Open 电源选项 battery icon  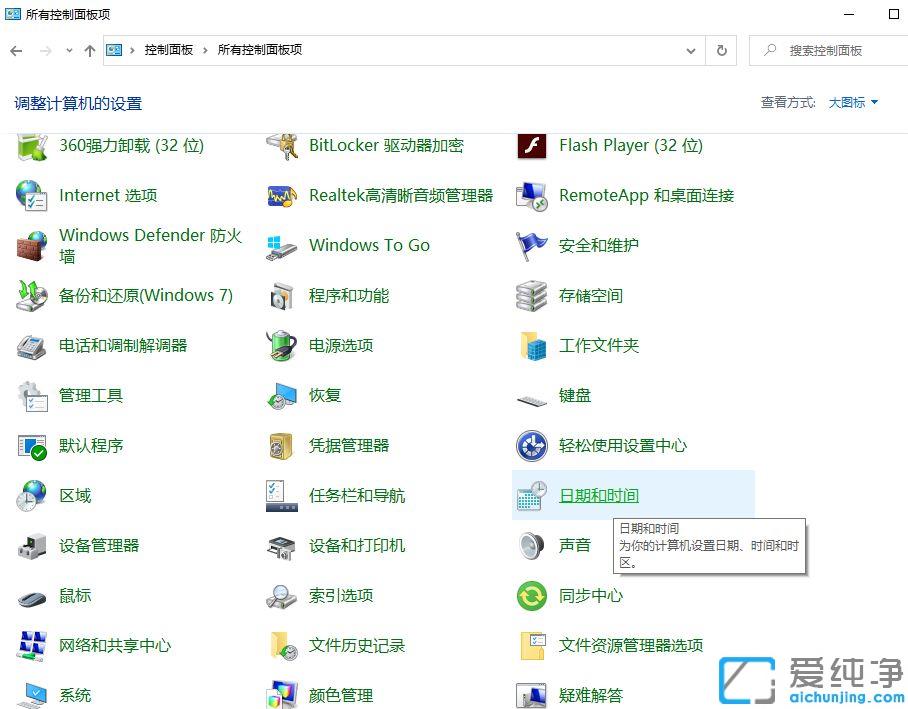282,346
